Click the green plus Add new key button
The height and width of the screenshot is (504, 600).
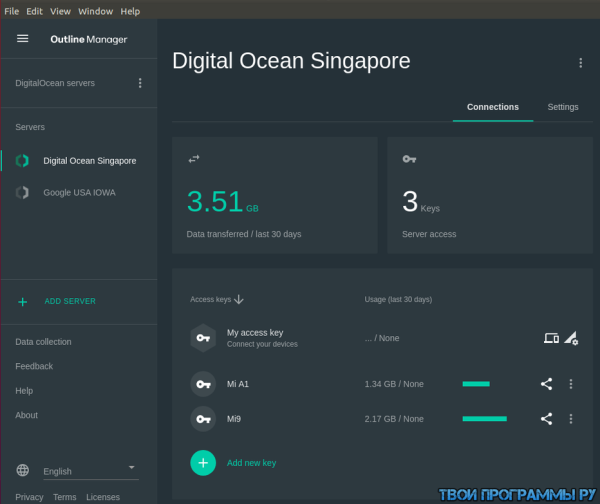point(203,463)
